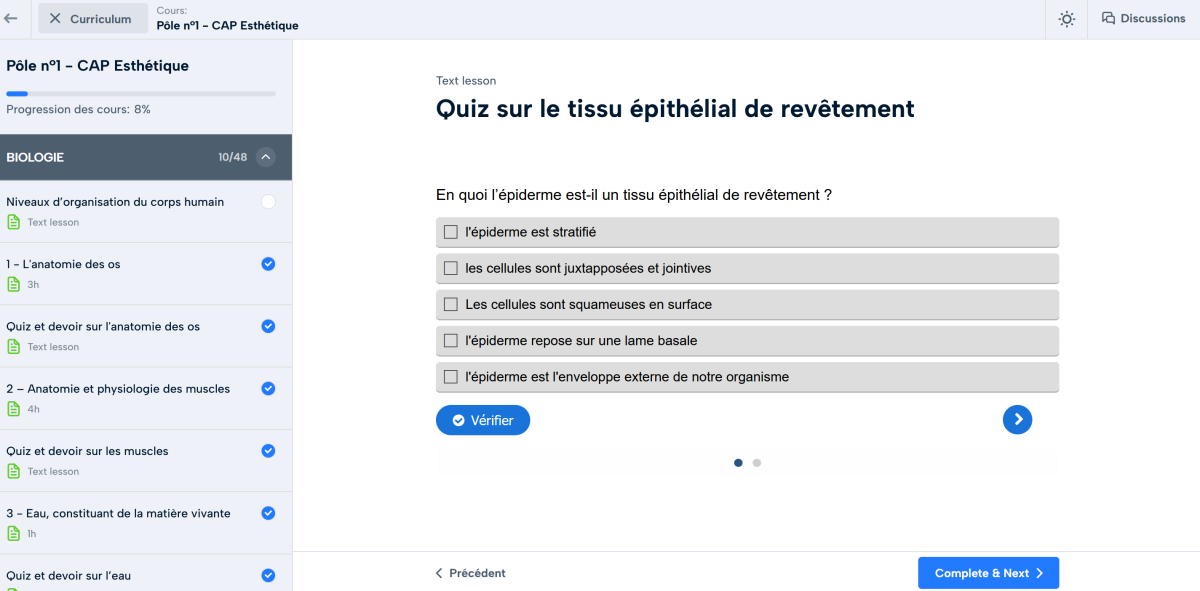The image size is (1200, 591).
Task: Open "Quiz et devoir sur les muscles" lesson
Action: tap(87, 451)
